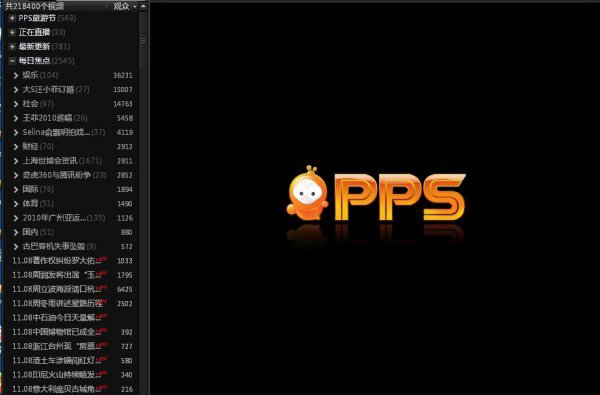Expand the 国内 chevron arrow
Viewport: 600px width, 395px height.
click(x=16, y=232)
